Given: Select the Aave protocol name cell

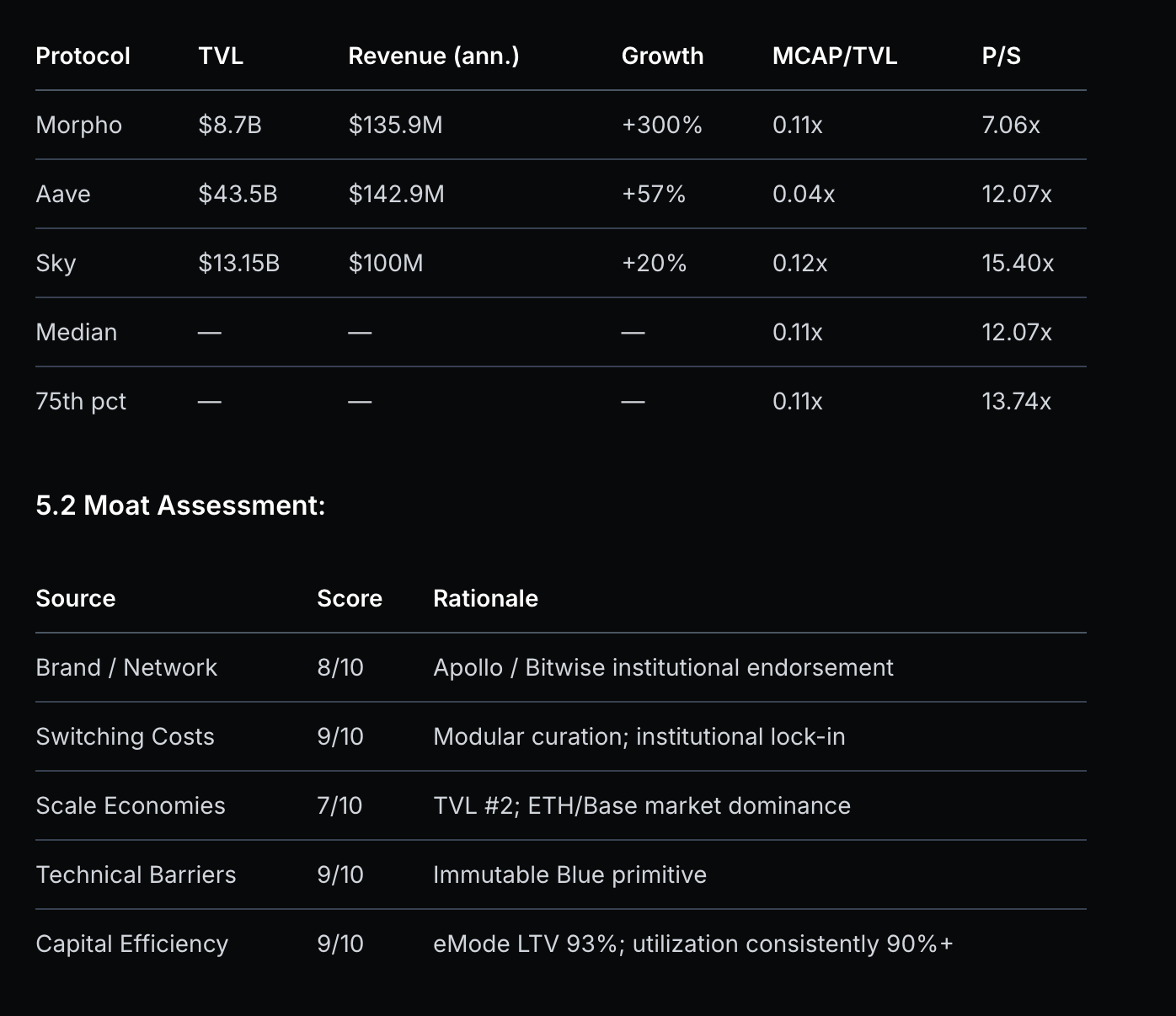Looking at the screenshot, I should point(63,194).
